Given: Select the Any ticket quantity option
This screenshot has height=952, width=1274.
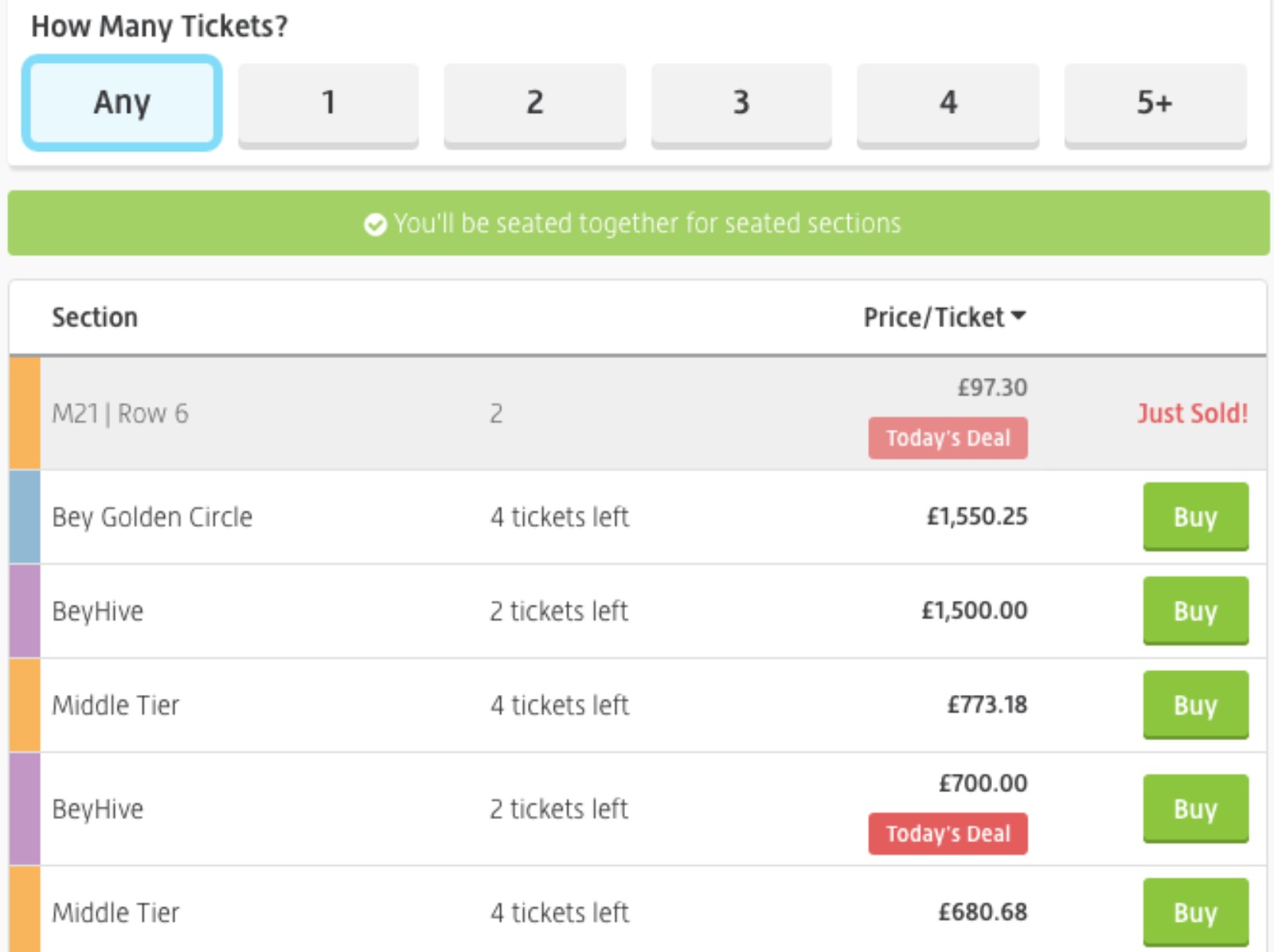Looking at the screenshot, I should click(x=122, y=103).
